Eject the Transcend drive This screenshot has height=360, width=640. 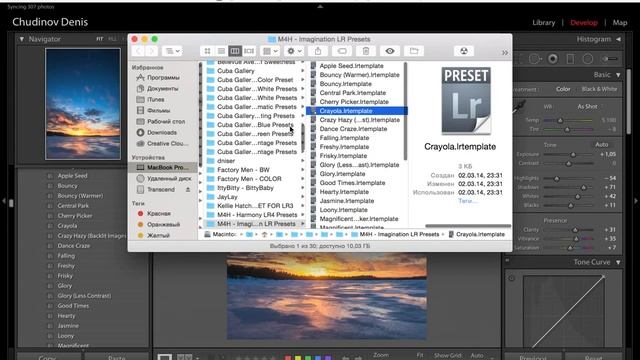click(188, 190)
